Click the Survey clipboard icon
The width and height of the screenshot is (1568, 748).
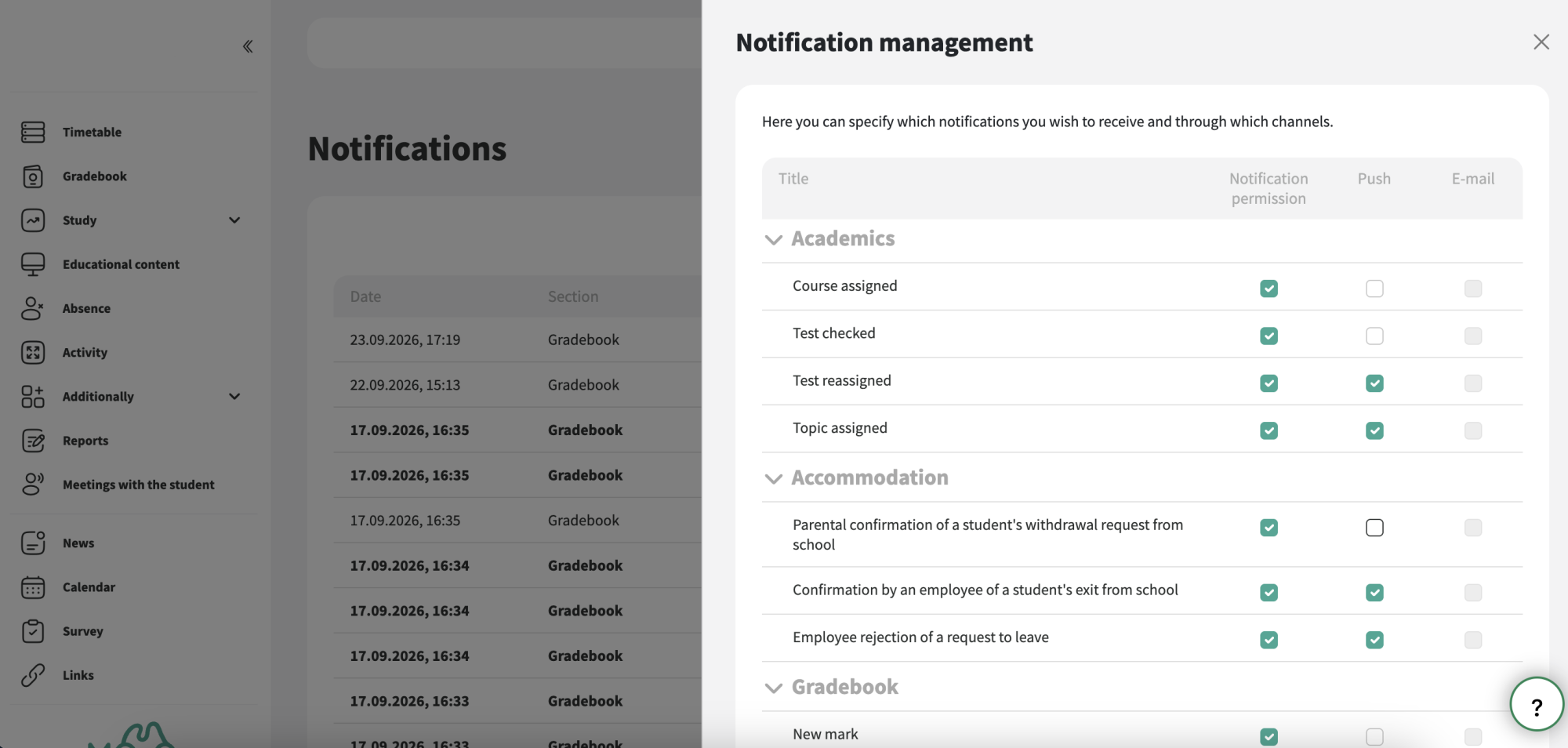pyautogui.click(x=33, y=631)
